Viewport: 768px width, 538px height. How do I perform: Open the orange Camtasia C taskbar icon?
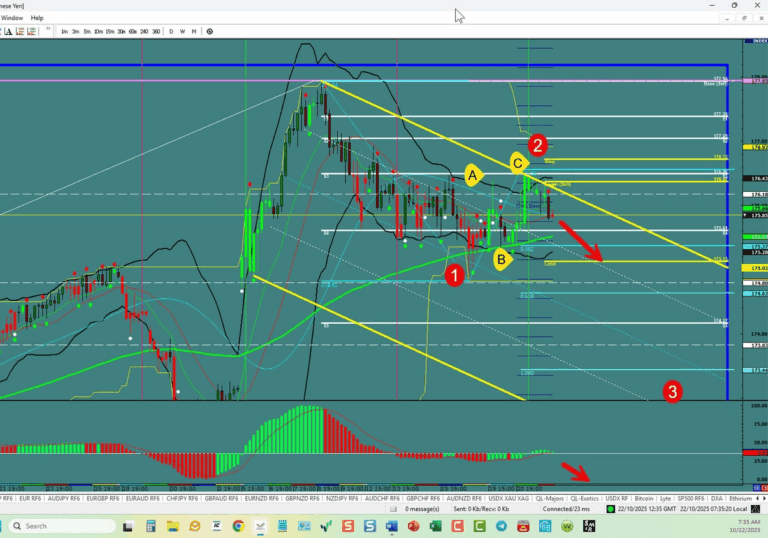[457, 526]
